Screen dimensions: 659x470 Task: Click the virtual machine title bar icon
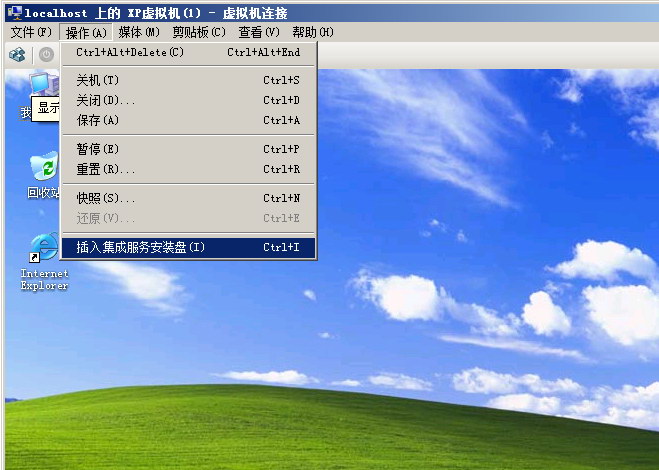(15, 13)
